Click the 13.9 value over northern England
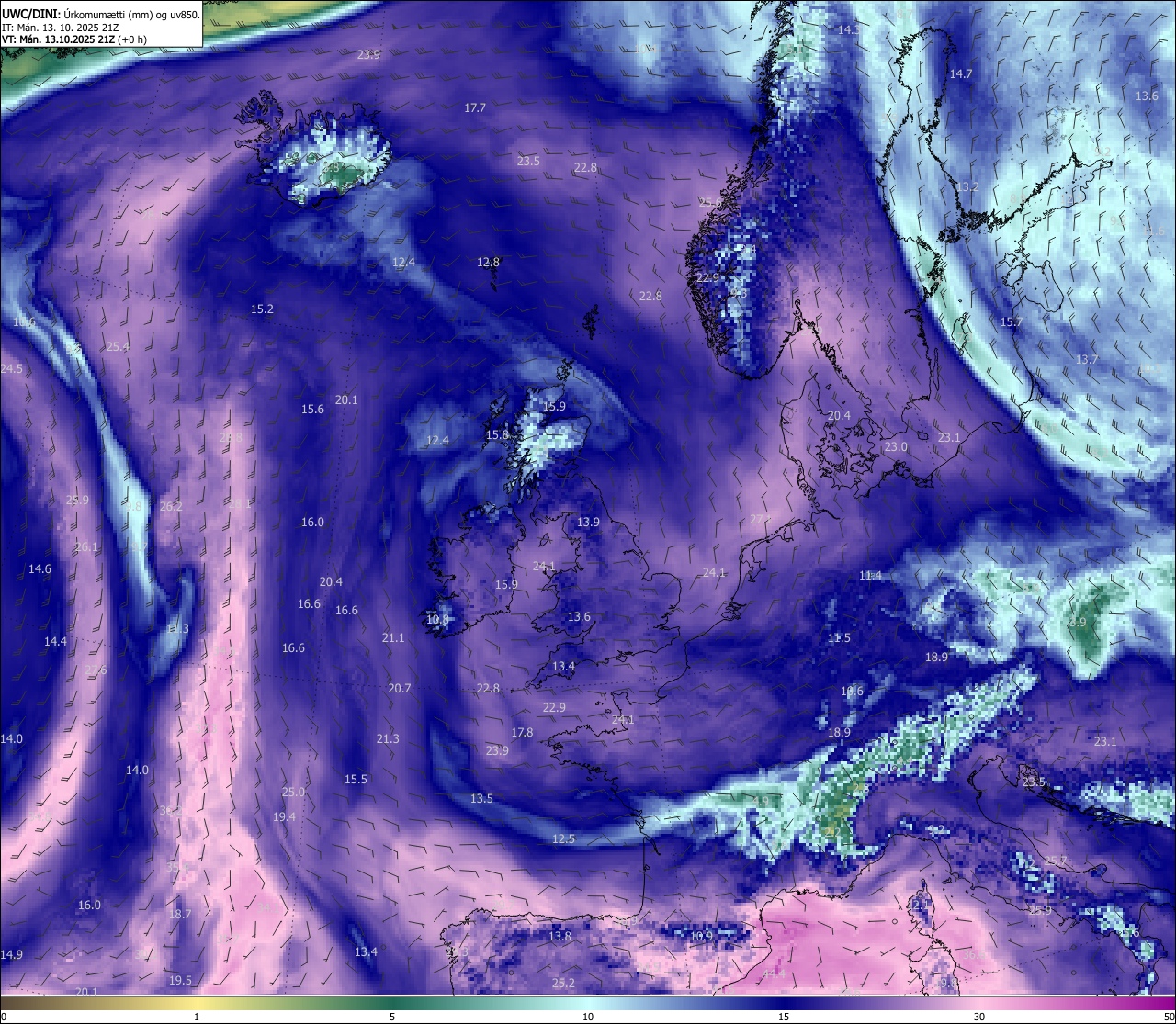Screen dimensions: 1176x1024 (x=588, y=522)
